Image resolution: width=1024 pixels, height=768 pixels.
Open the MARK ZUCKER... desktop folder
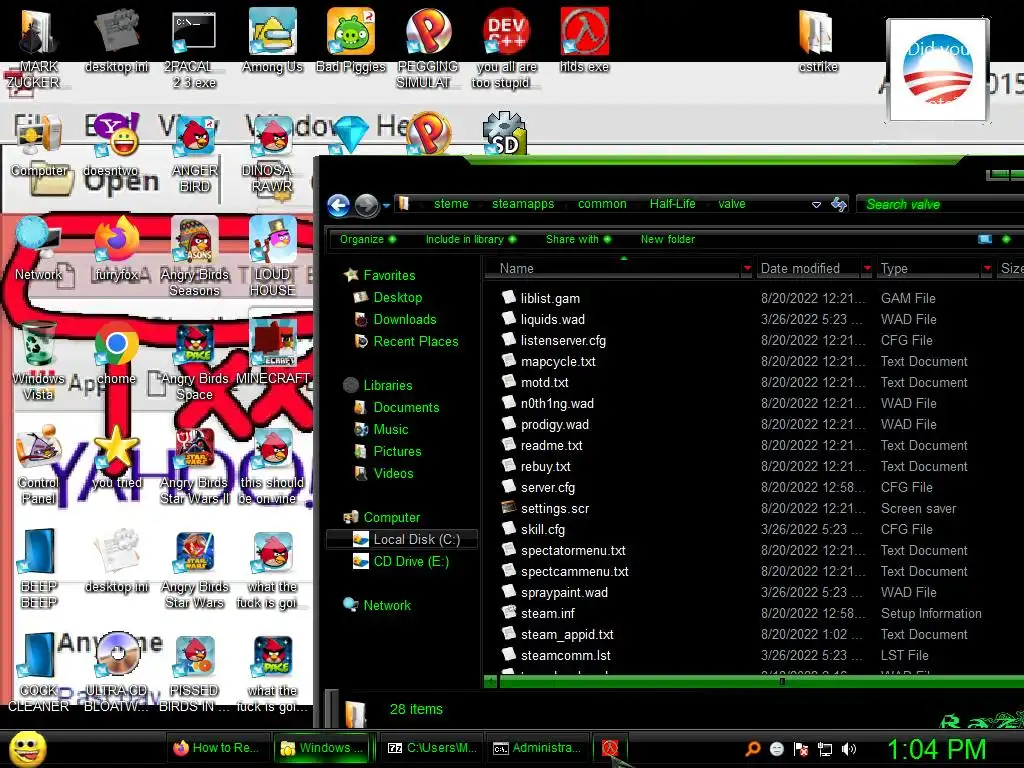pos(38,48)
